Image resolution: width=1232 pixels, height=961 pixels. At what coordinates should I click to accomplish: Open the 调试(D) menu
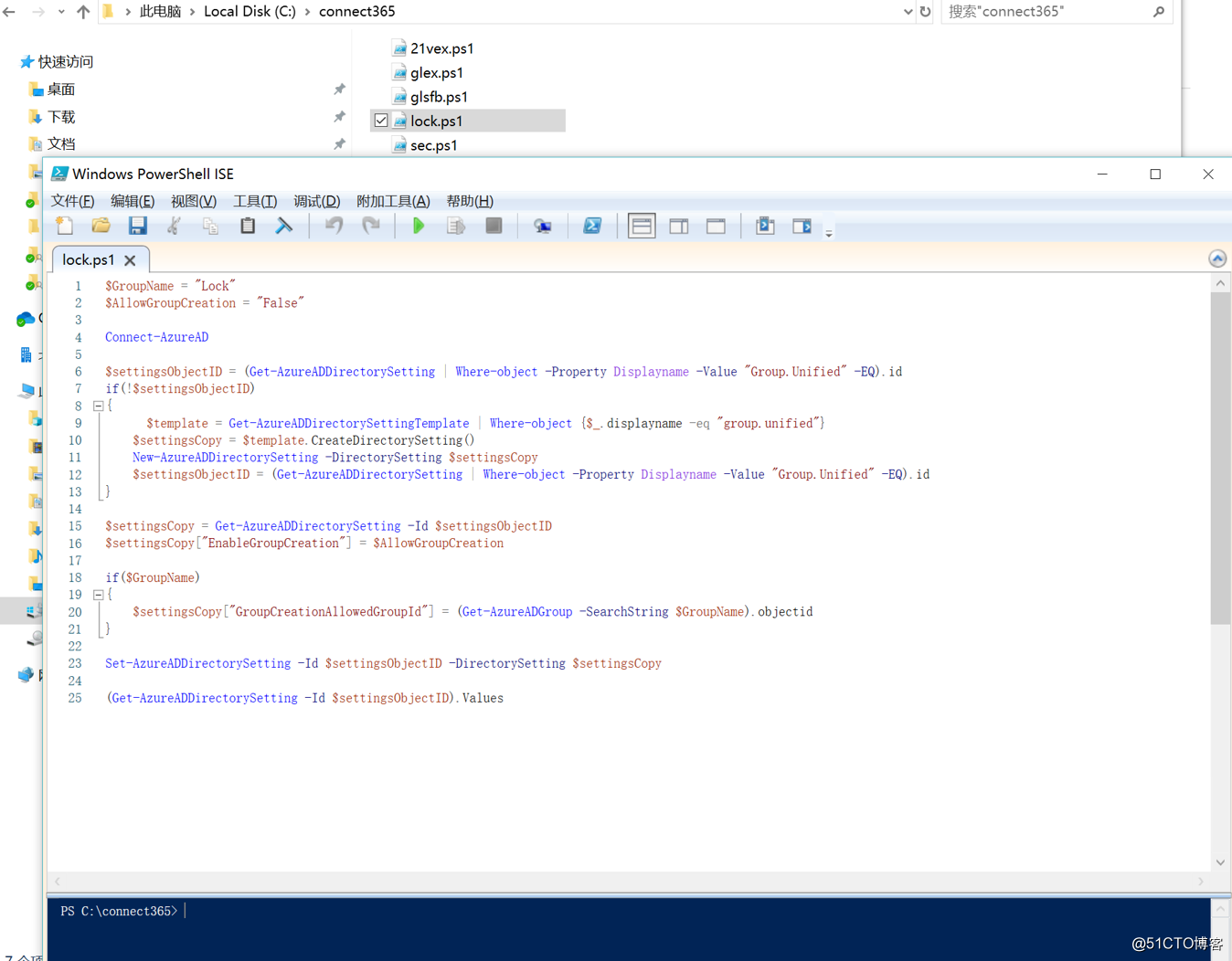pyautogui.click(x=316, y=201)
